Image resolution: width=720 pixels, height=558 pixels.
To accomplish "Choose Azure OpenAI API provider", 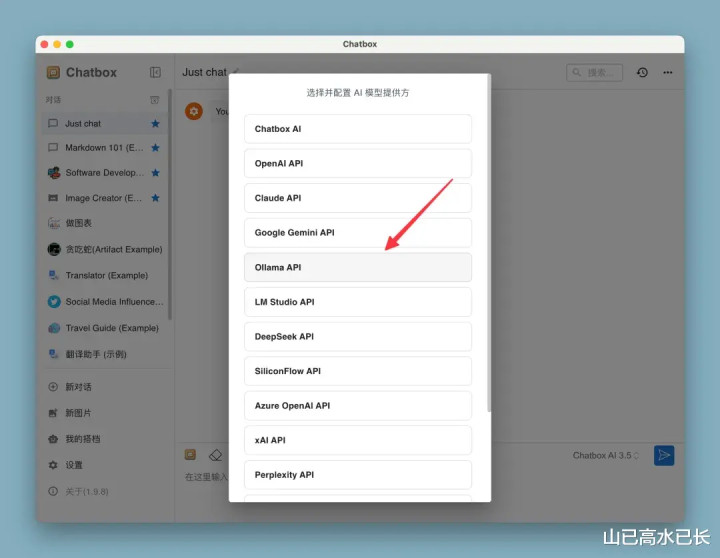I will click(x=358, y=406).
